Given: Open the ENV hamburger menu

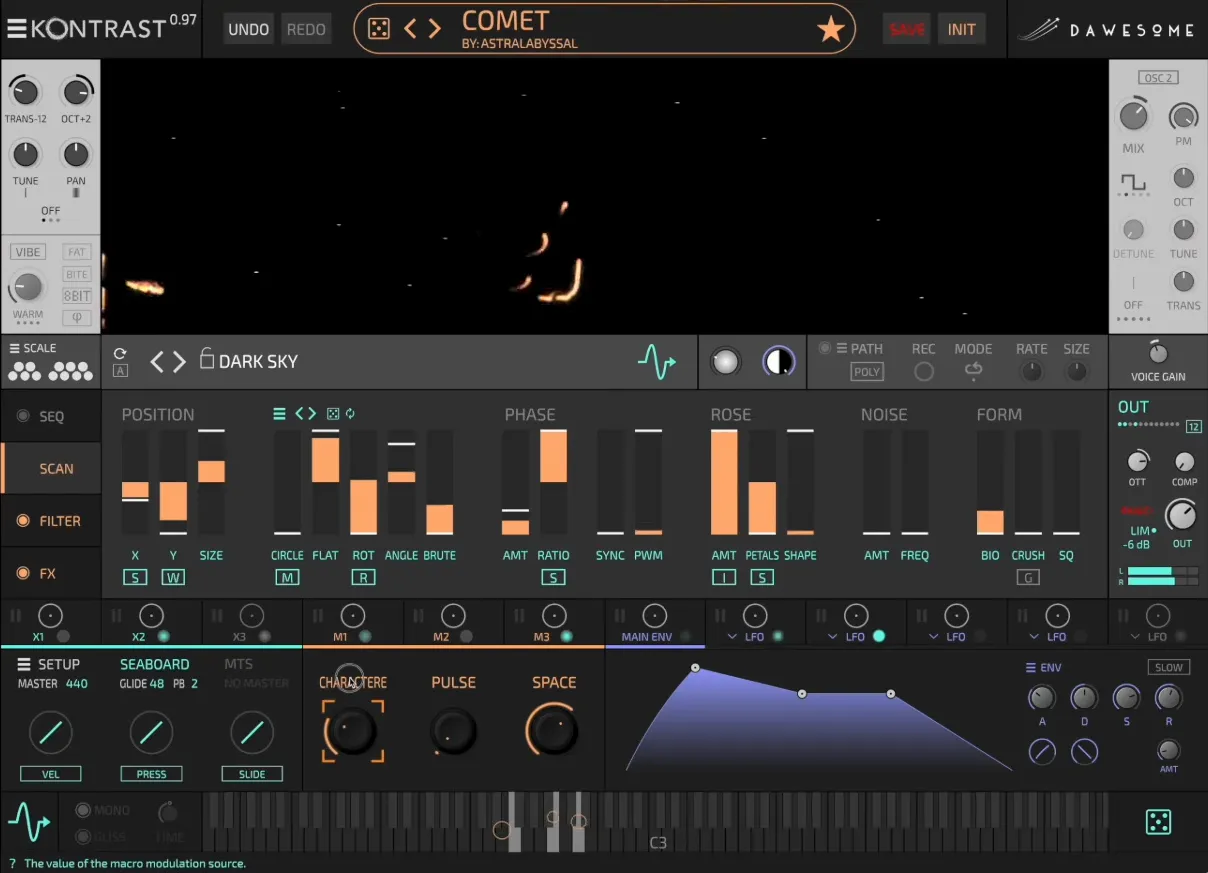Looking at the screenshot, I should coord(1031,668).
